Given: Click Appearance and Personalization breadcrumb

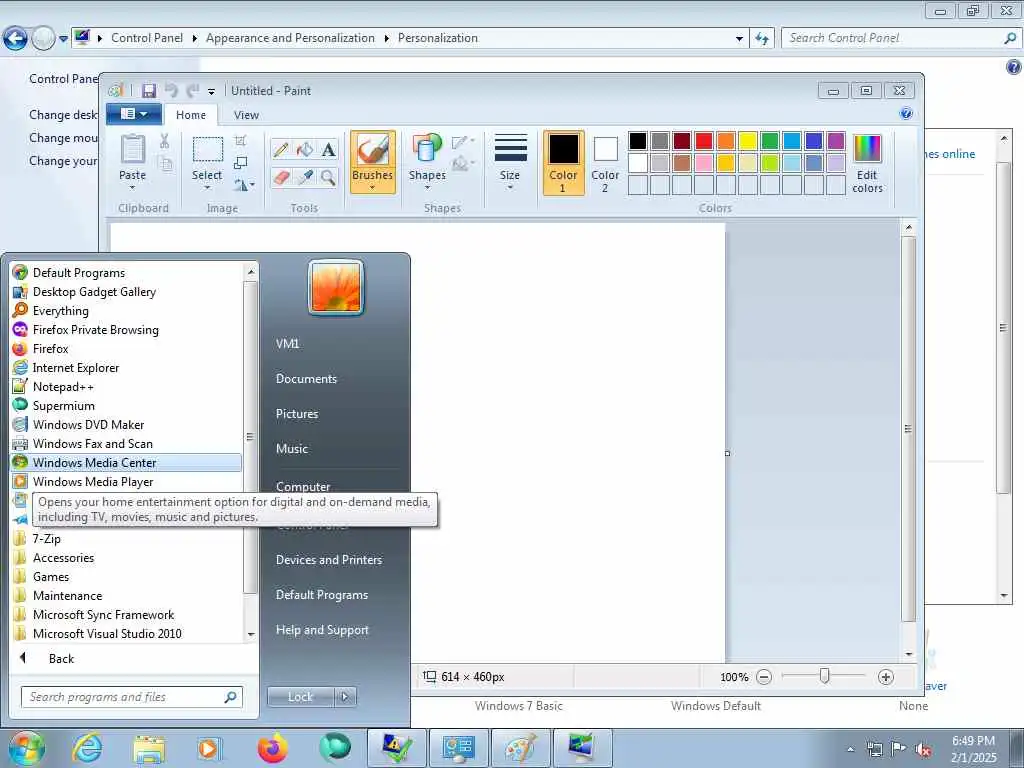Looking at the screenshot, I should (290, 38).
